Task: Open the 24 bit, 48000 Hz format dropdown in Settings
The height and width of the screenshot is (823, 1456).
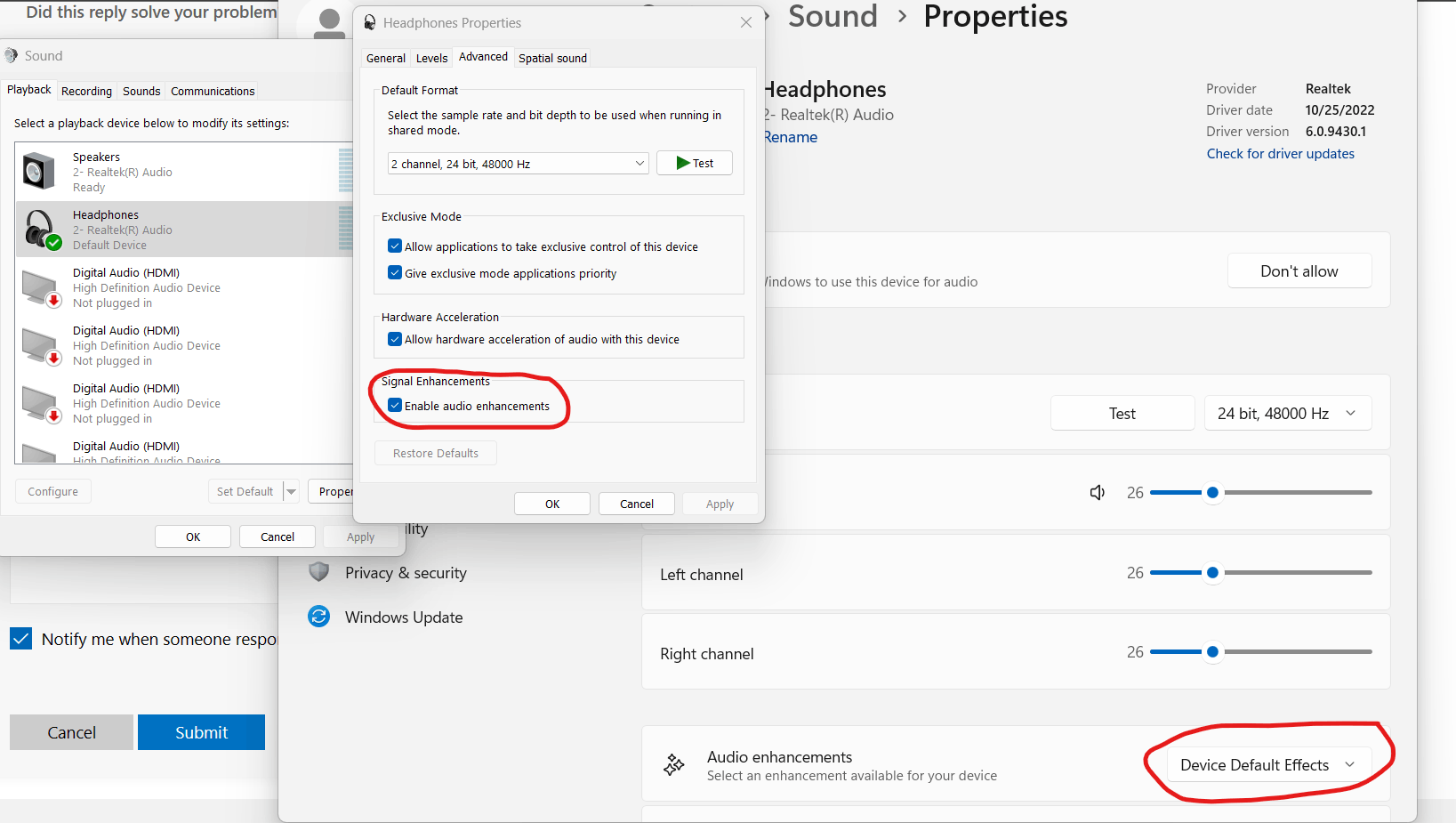Action: coord(1288,414)
